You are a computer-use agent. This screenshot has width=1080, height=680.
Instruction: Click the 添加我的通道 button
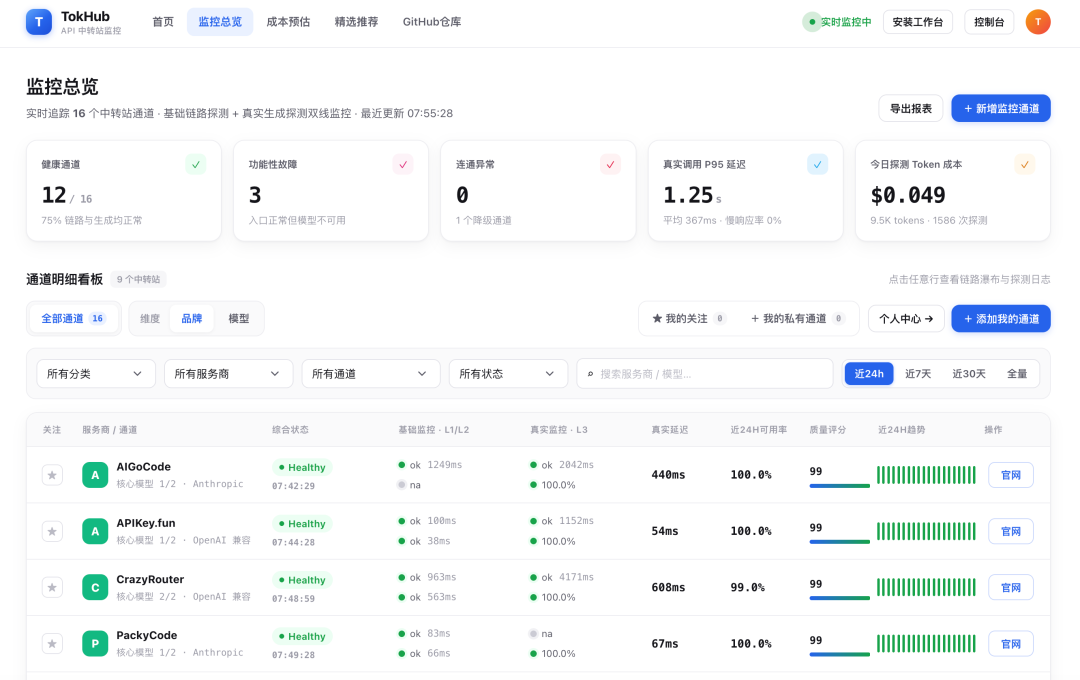click(x=1001, y=318)
